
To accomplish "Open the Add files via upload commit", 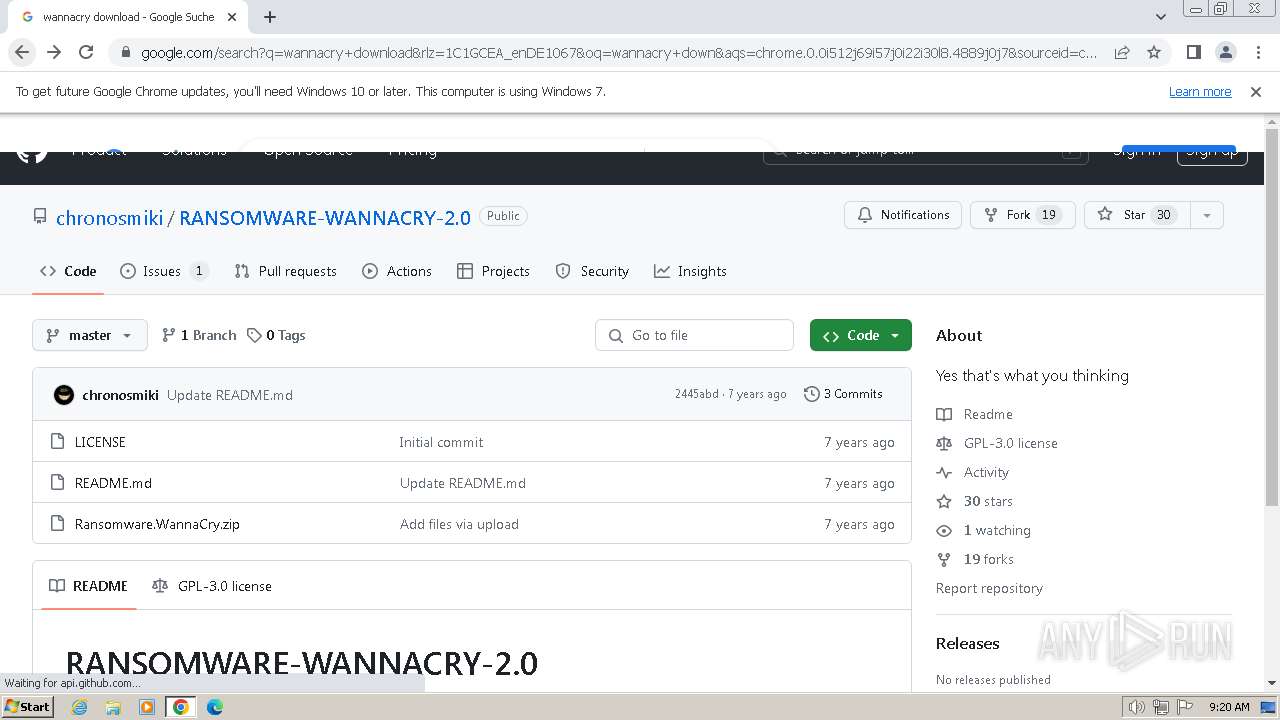I will click(459, 524).
